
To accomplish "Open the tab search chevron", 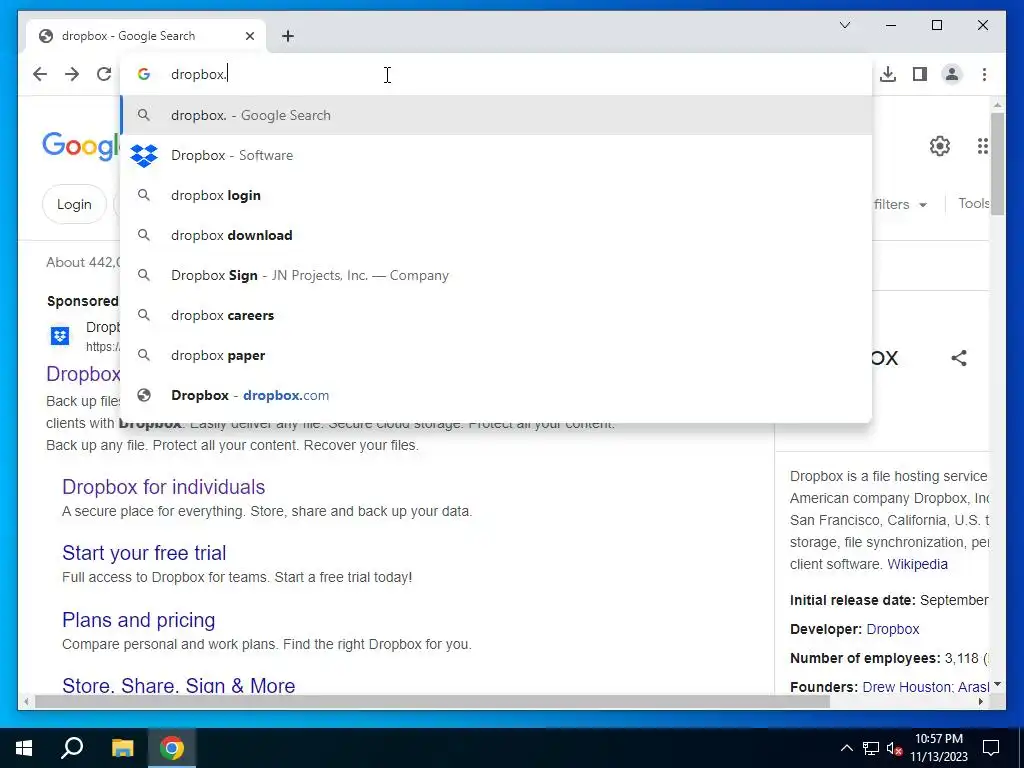I will 844,25.
